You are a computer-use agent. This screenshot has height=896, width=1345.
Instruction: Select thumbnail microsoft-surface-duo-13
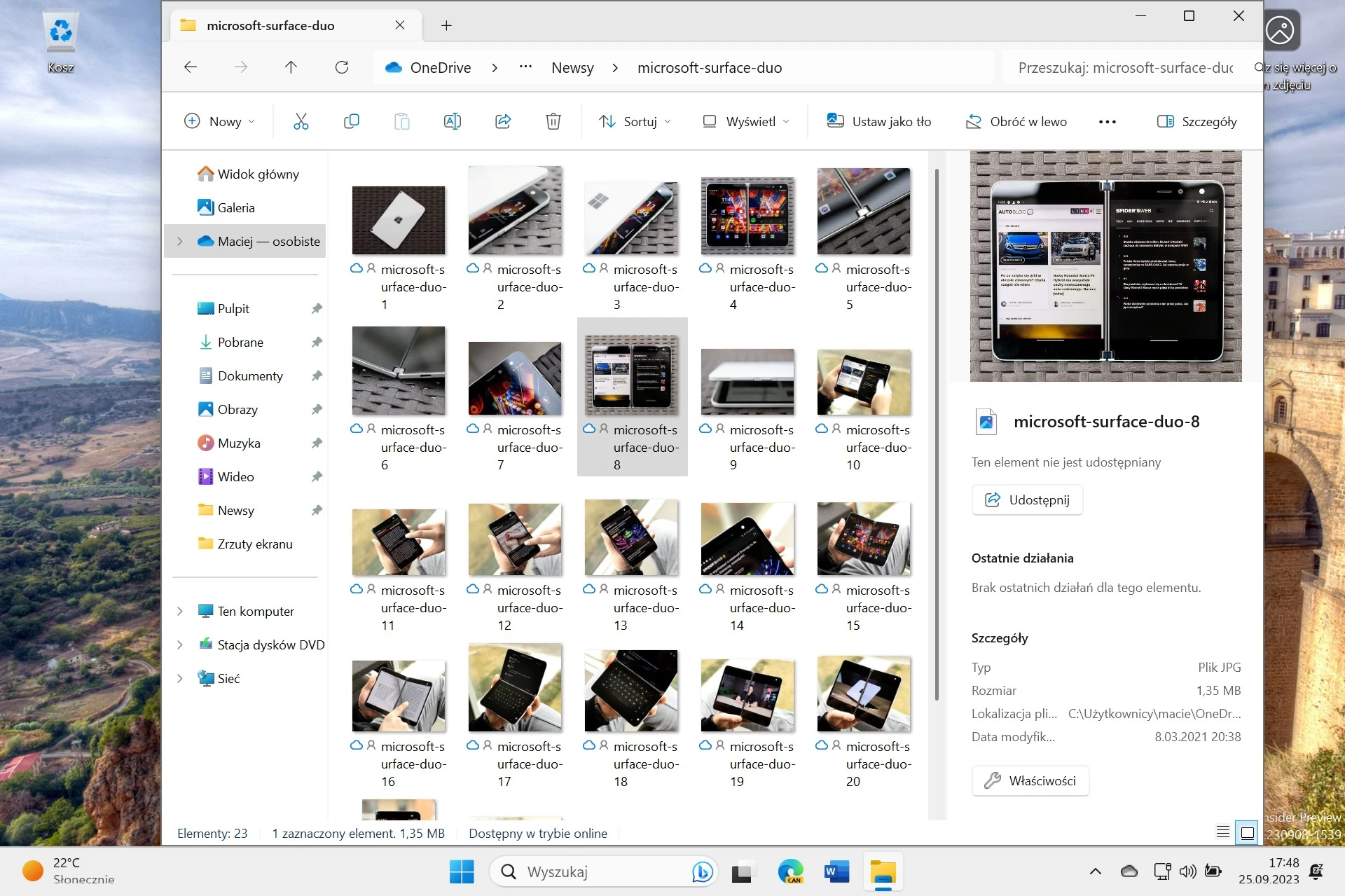tap(631, 537)
